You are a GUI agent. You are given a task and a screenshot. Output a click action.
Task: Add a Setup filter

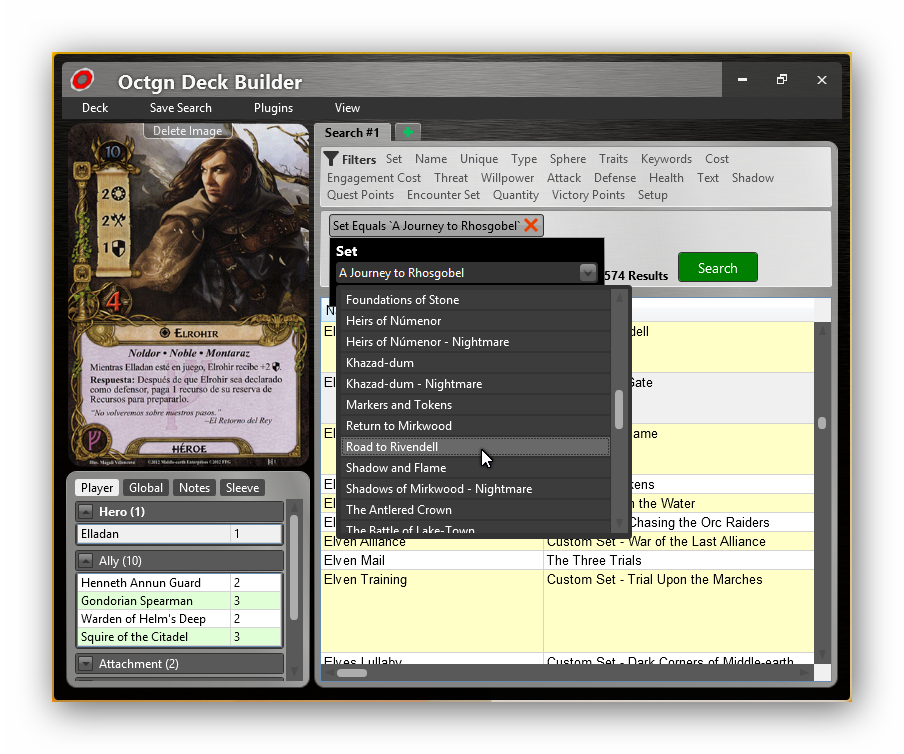click(x=653, y=195)
